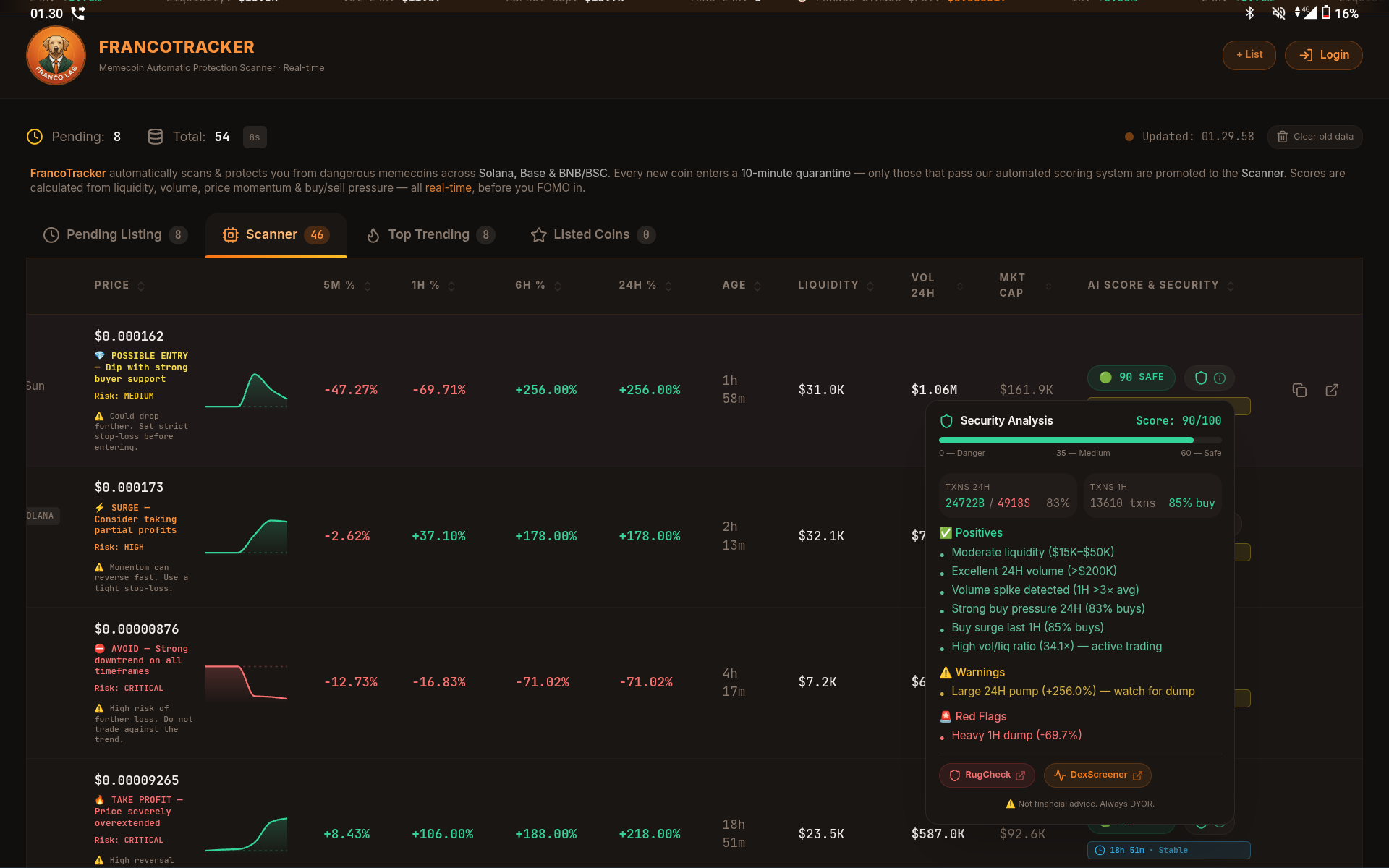Click TXNS 24H stats card

[x=1007, y=495]
